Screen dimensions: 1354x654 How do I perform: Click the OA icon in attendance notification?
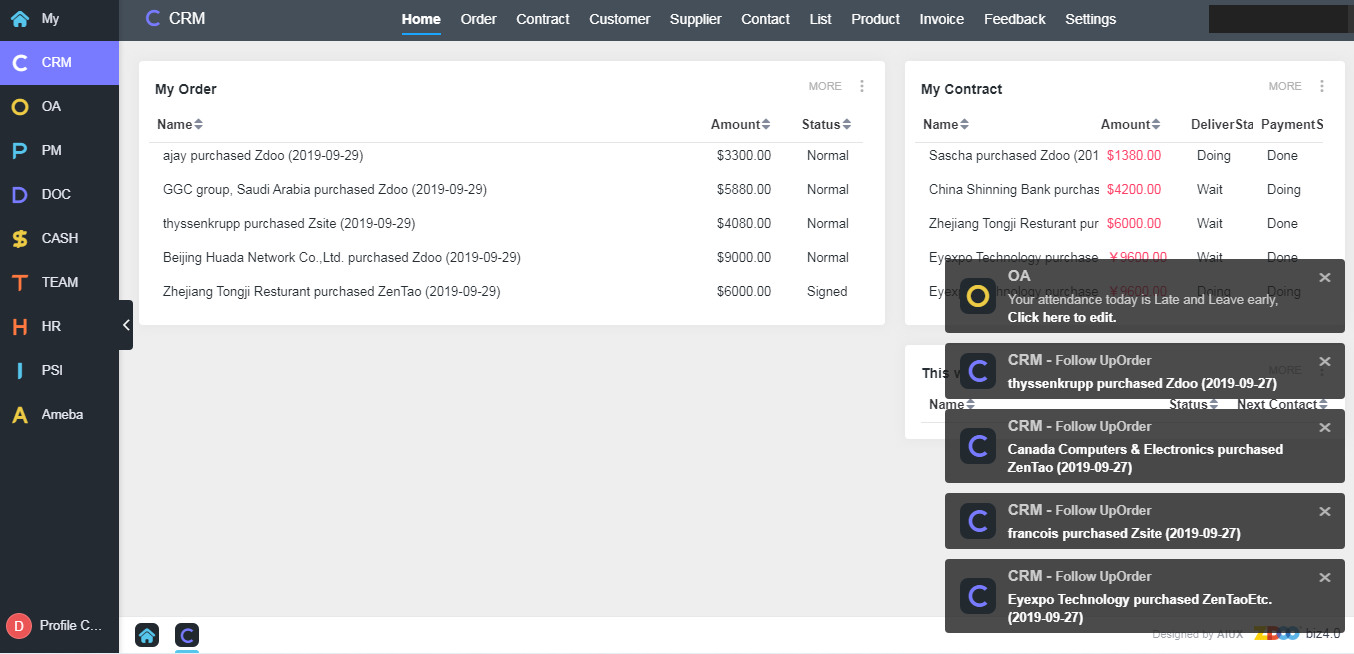[978, 296]
